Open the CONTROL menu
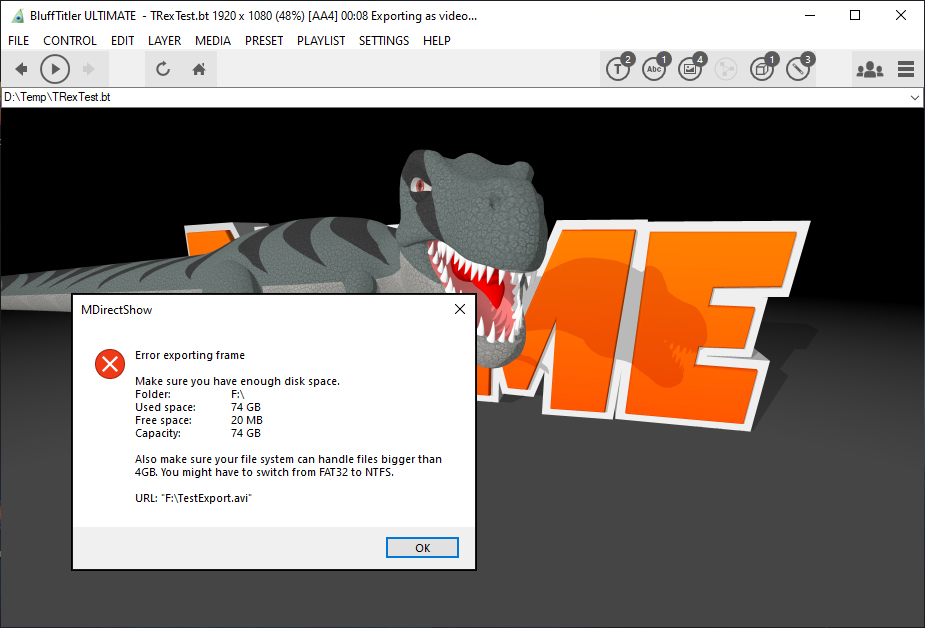The height and width of the screenshot is (628, 925). (70, 41)
